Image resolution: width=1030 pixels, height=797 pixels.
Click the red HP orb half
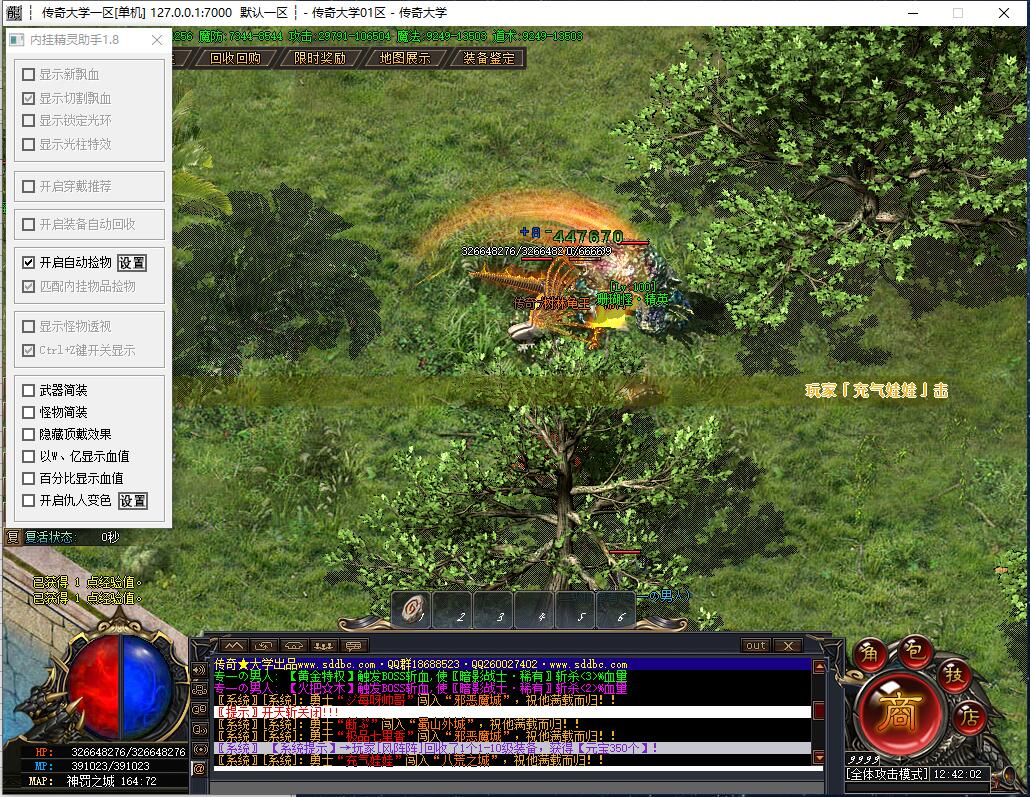pyautogui.click(x=94, y=687)
